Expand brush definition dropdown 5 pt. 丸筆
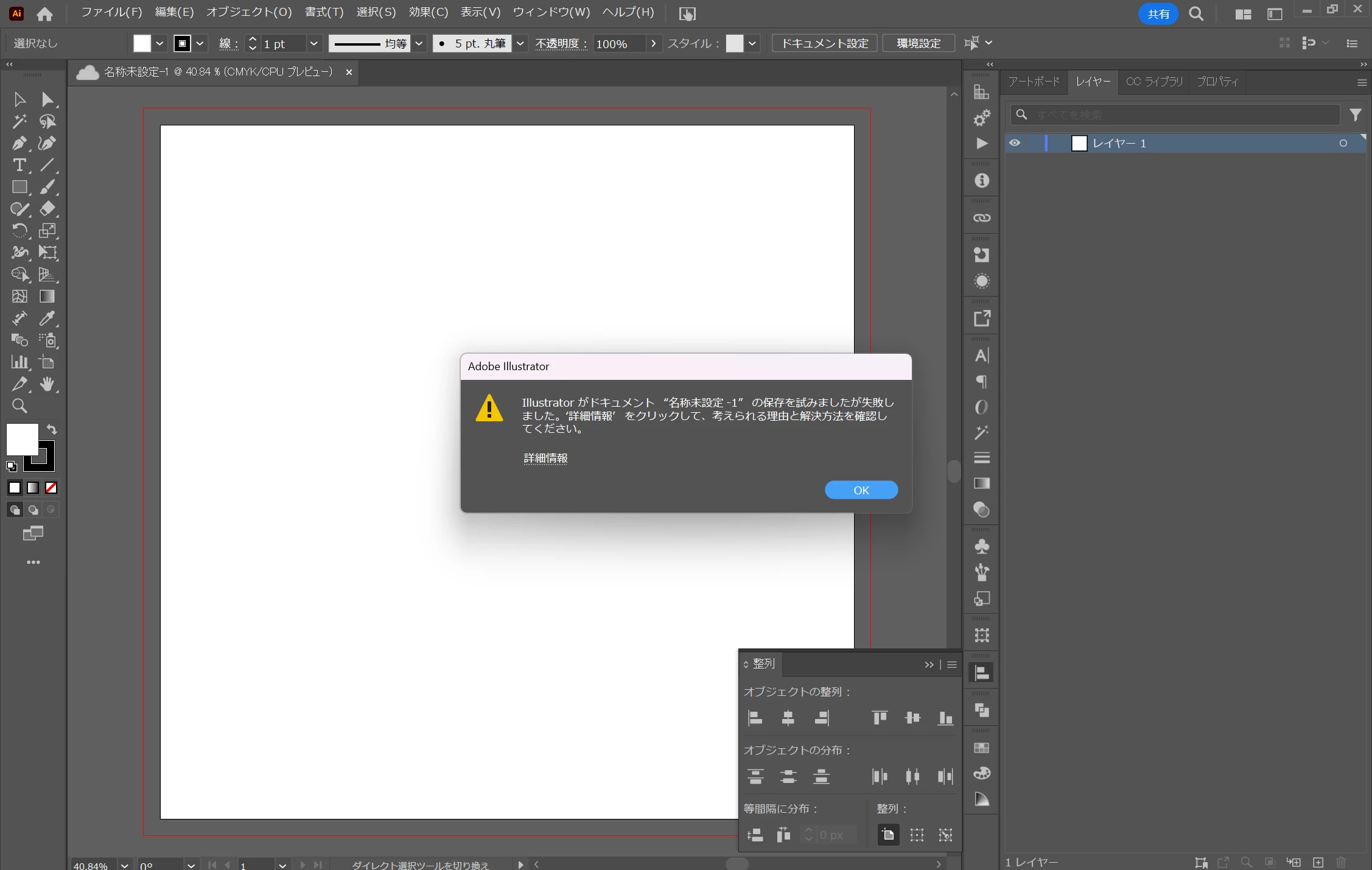This screenshot has height=870, width=1372. [x=520, y=43]
